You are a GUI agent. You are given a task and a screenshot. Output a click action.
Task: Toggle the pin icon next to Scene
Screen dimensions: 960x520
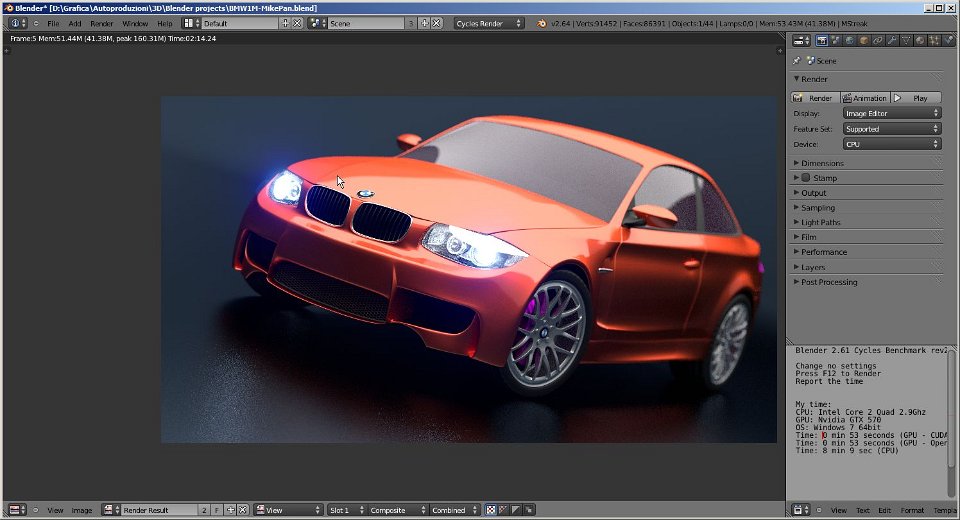tap(797, 61)
